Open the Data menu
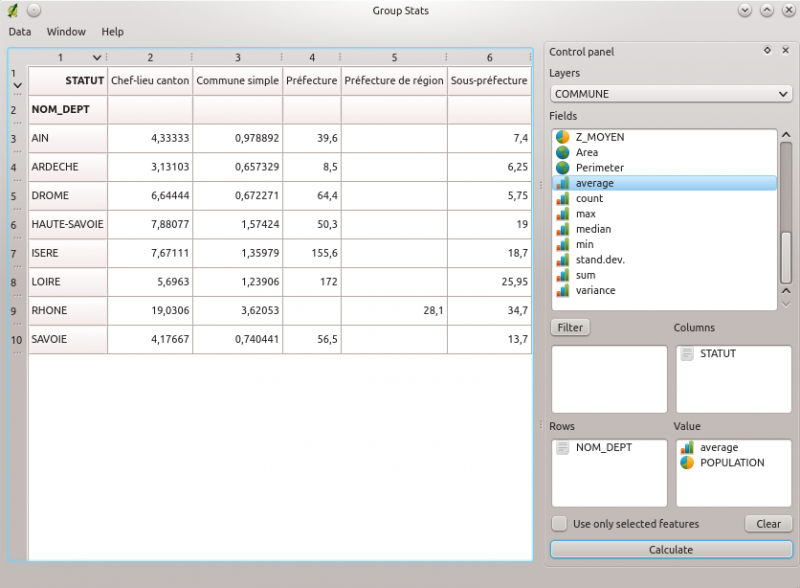 point(20,32)
